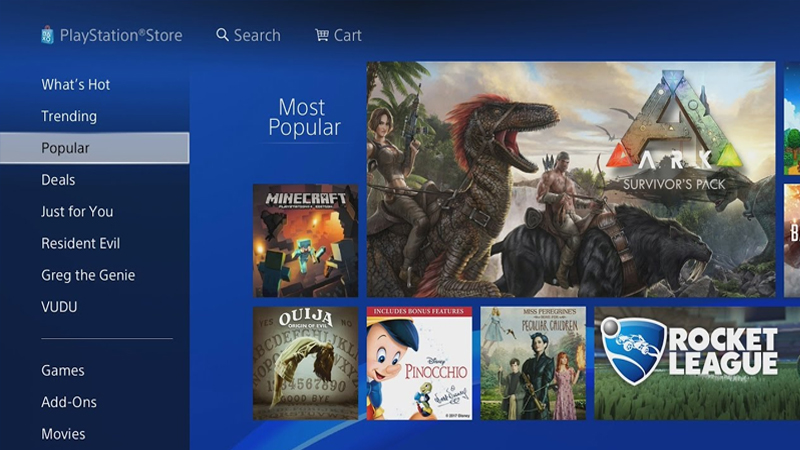Select What's Hot in the sidebar
Viewport: 800px width, 450px height.
pyautogui.click(x=76, y=84)
